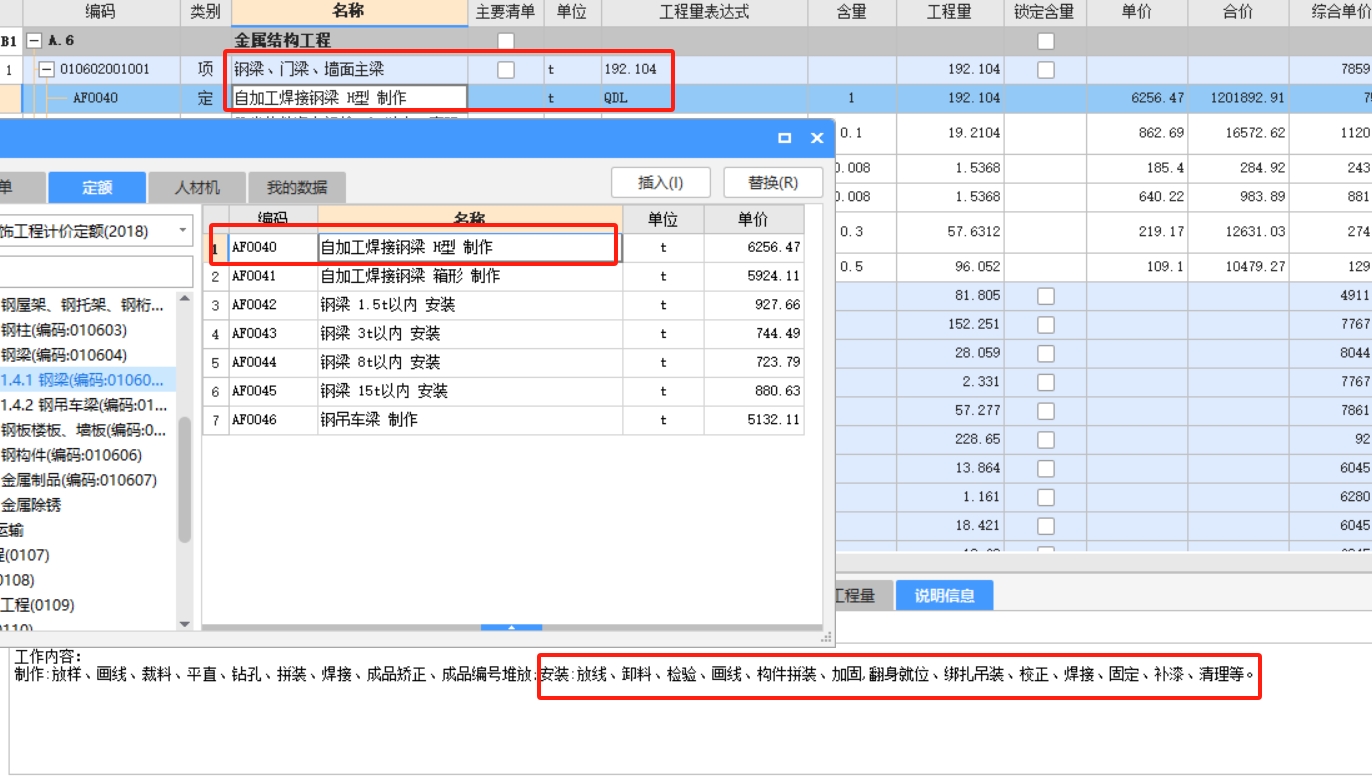This screenshot has width=1372, height=780.
Task: Toggle 锁定含量 checkbox beside quantity 81.805
Action: click(x=1046, y=296)
